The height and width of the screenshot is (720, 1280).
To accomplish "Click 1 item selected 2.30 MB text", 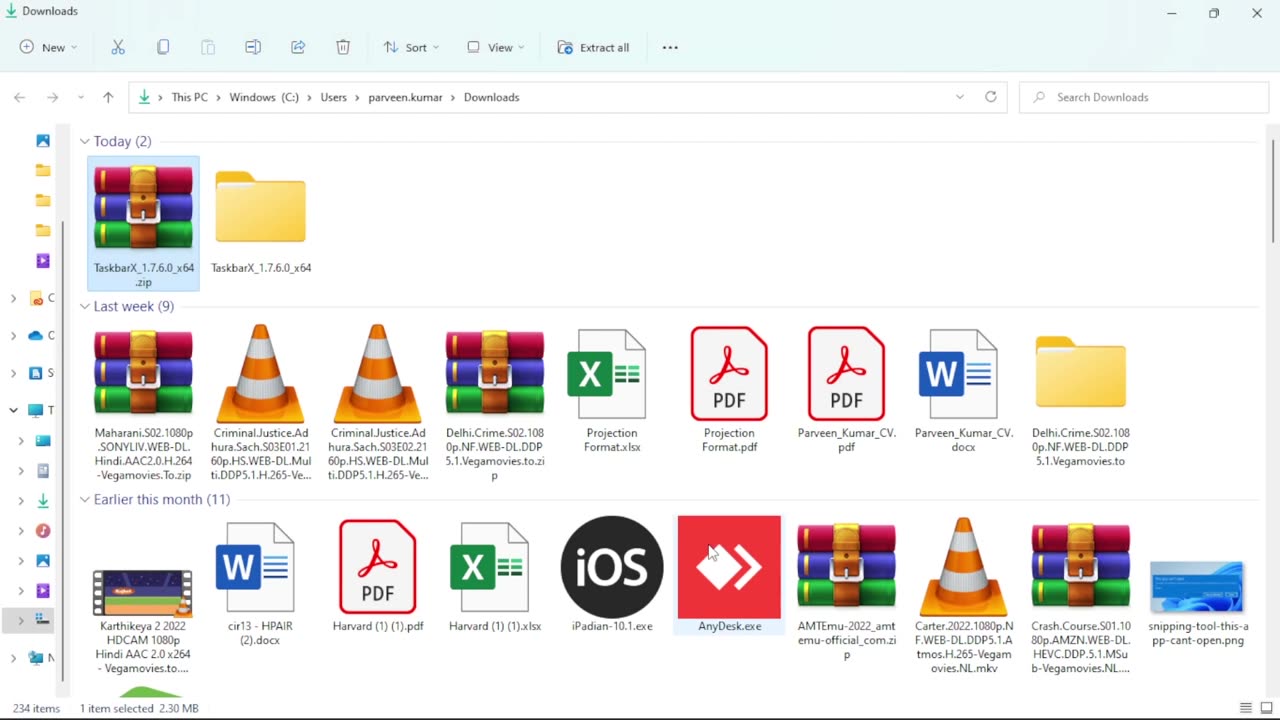I will [x=139, y=708].
